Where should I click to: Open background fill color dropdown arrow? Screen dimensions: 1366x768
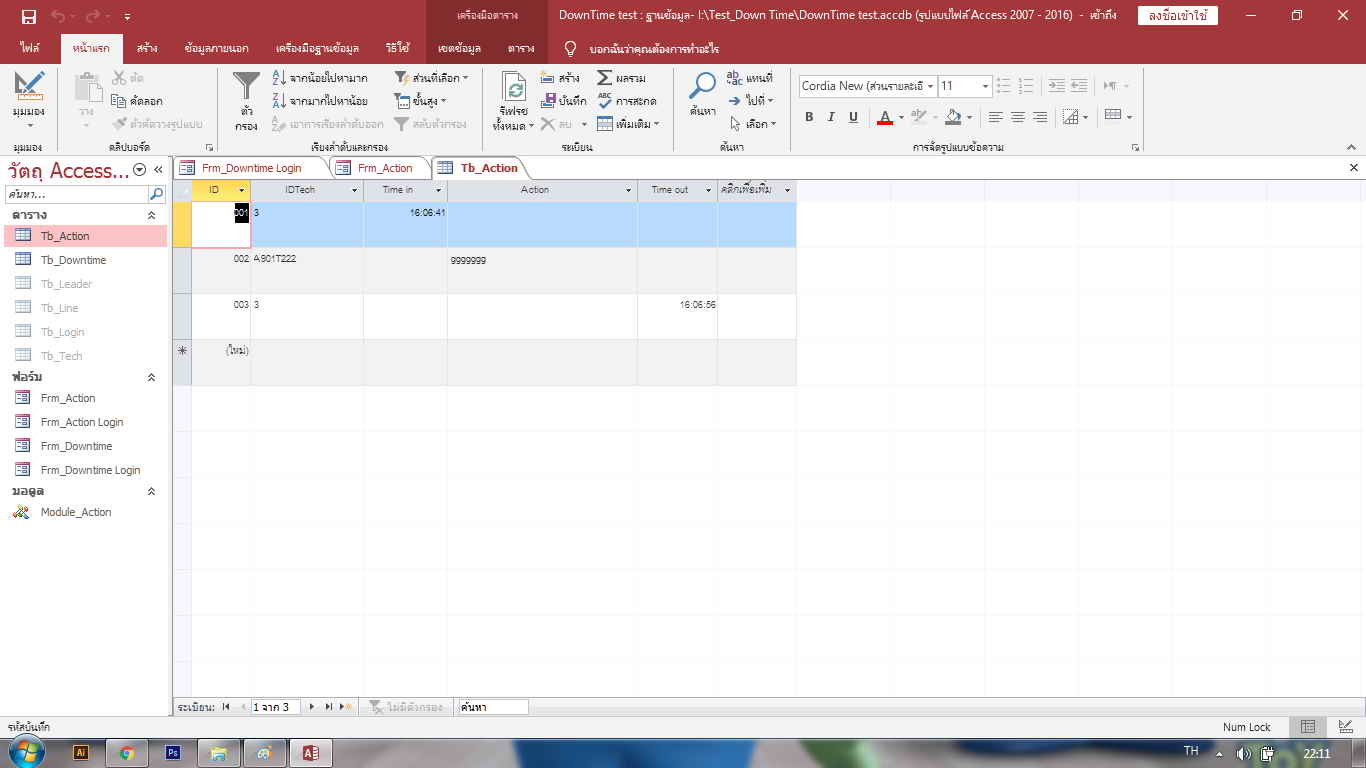click(x=971, y=118)
